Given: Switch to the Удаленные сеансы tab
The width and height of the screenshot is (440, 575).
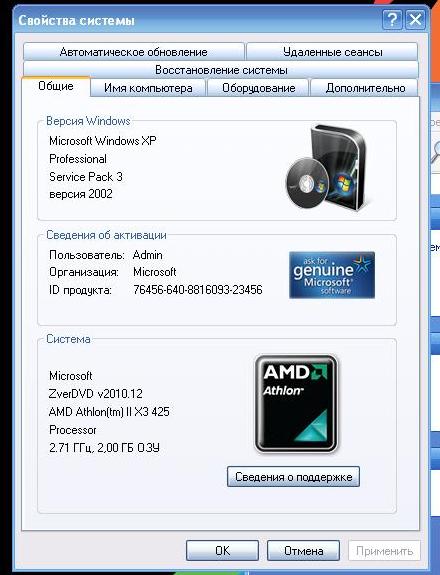Looking at the screenshot, I should (x=332, y=52).
